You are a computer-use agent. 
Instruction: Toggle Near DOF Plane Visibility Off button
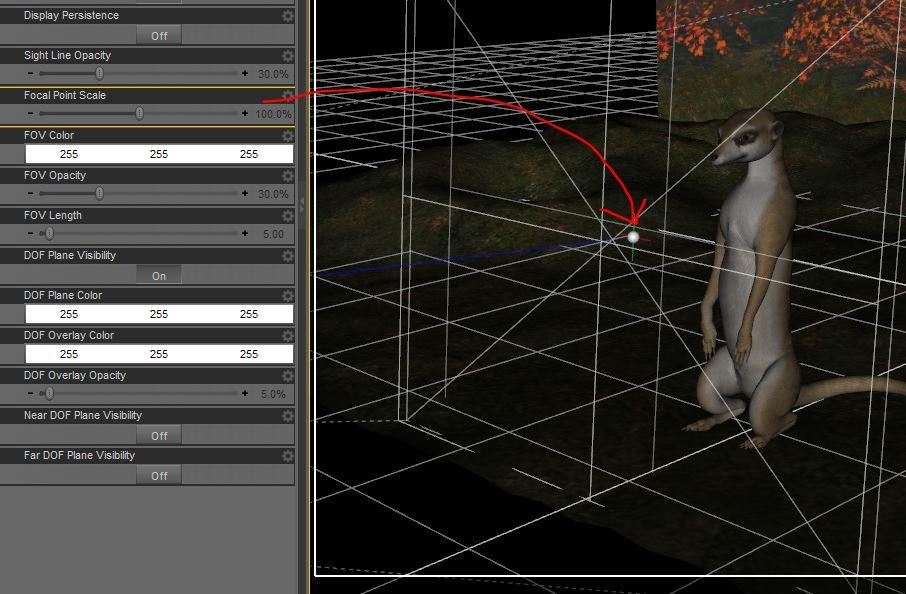[x=159, y=436]
